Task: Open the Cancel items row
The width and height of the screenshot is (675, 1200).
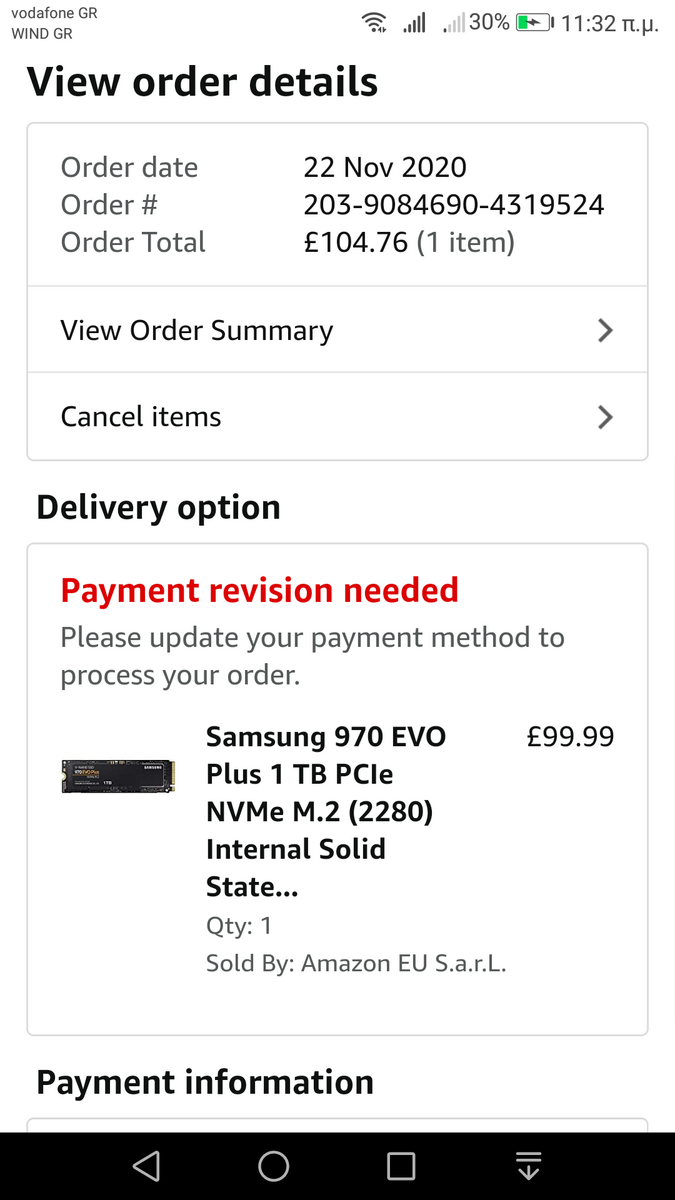Action: click(x=141, y=417)
